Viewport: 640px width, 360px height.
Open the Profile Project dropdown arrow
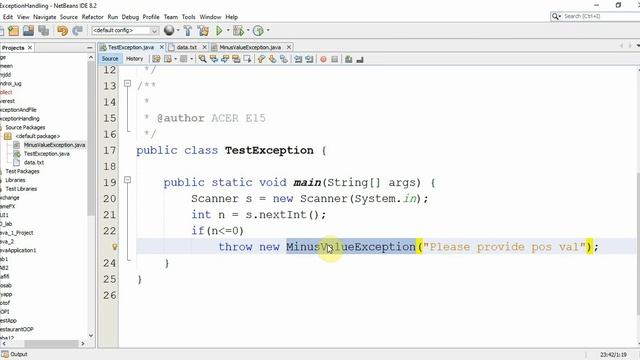268,31
